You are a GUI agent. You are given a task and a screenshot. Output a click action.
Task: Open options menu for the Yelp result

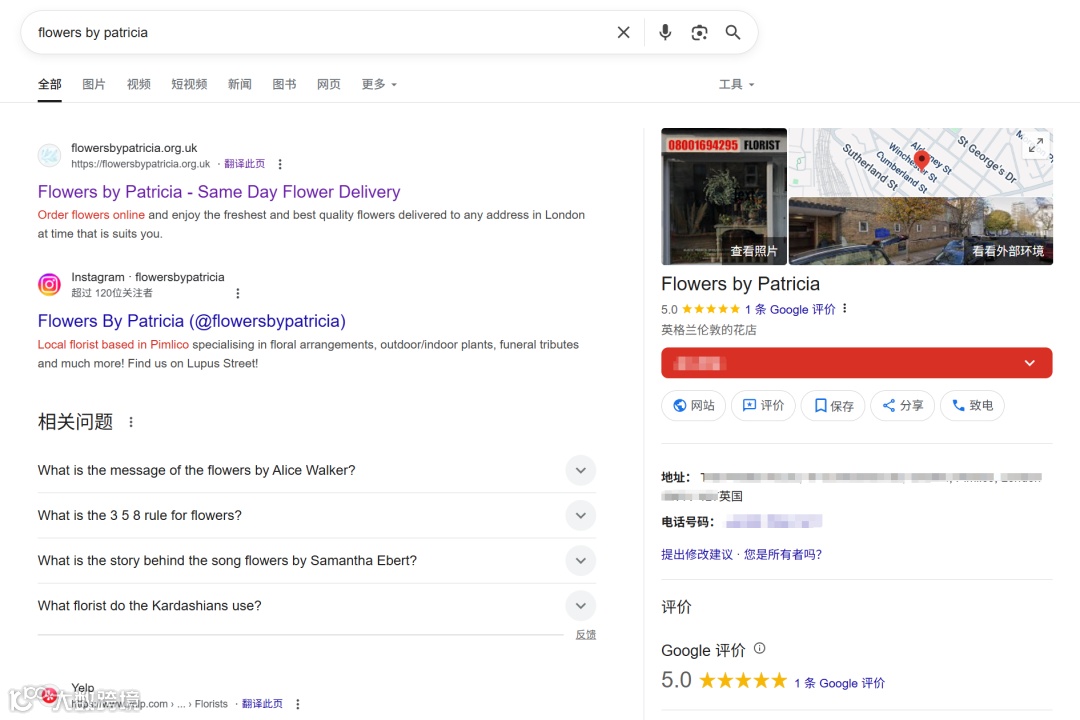[298, 704]
